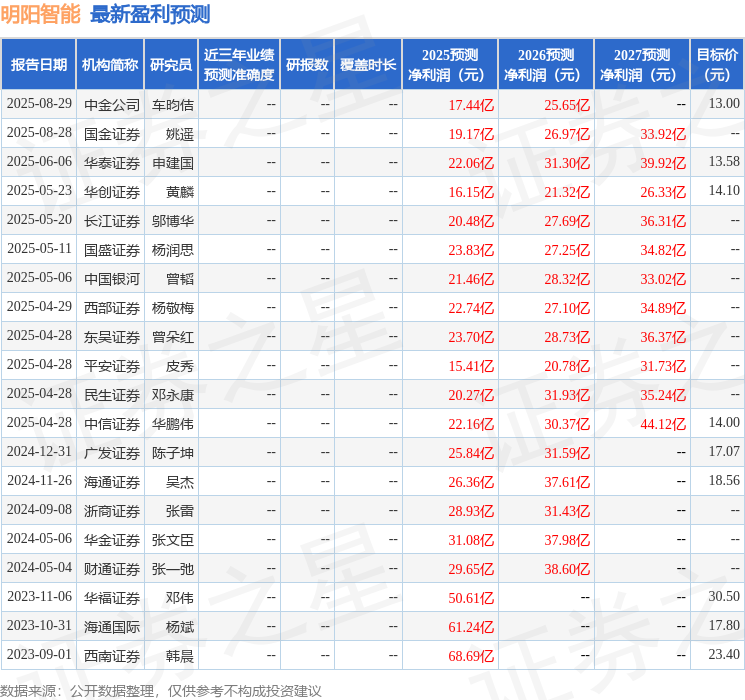Select the 25.65亿 profit value
Image resolution: width=745 pixels, height=700 pixels.
(567, 105)
